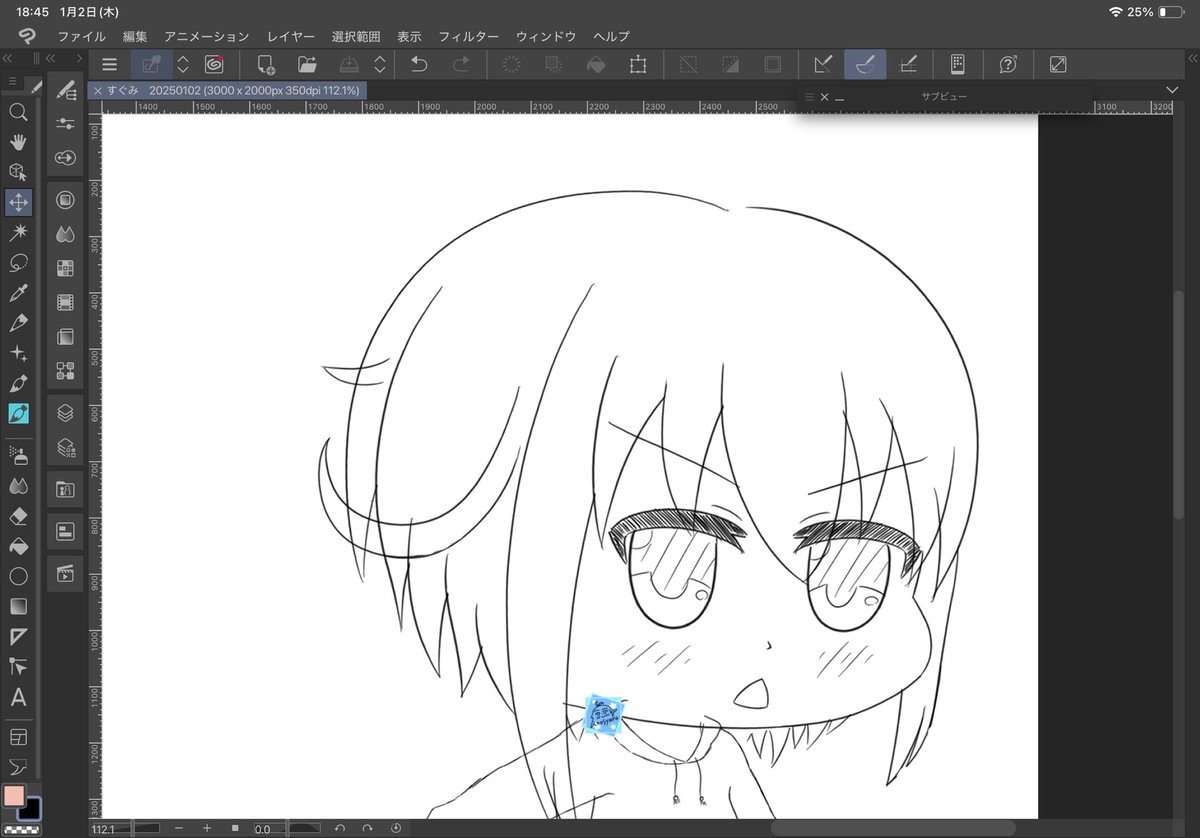Open the 表示 menu

pyautogui.click(x=409, y=36)
